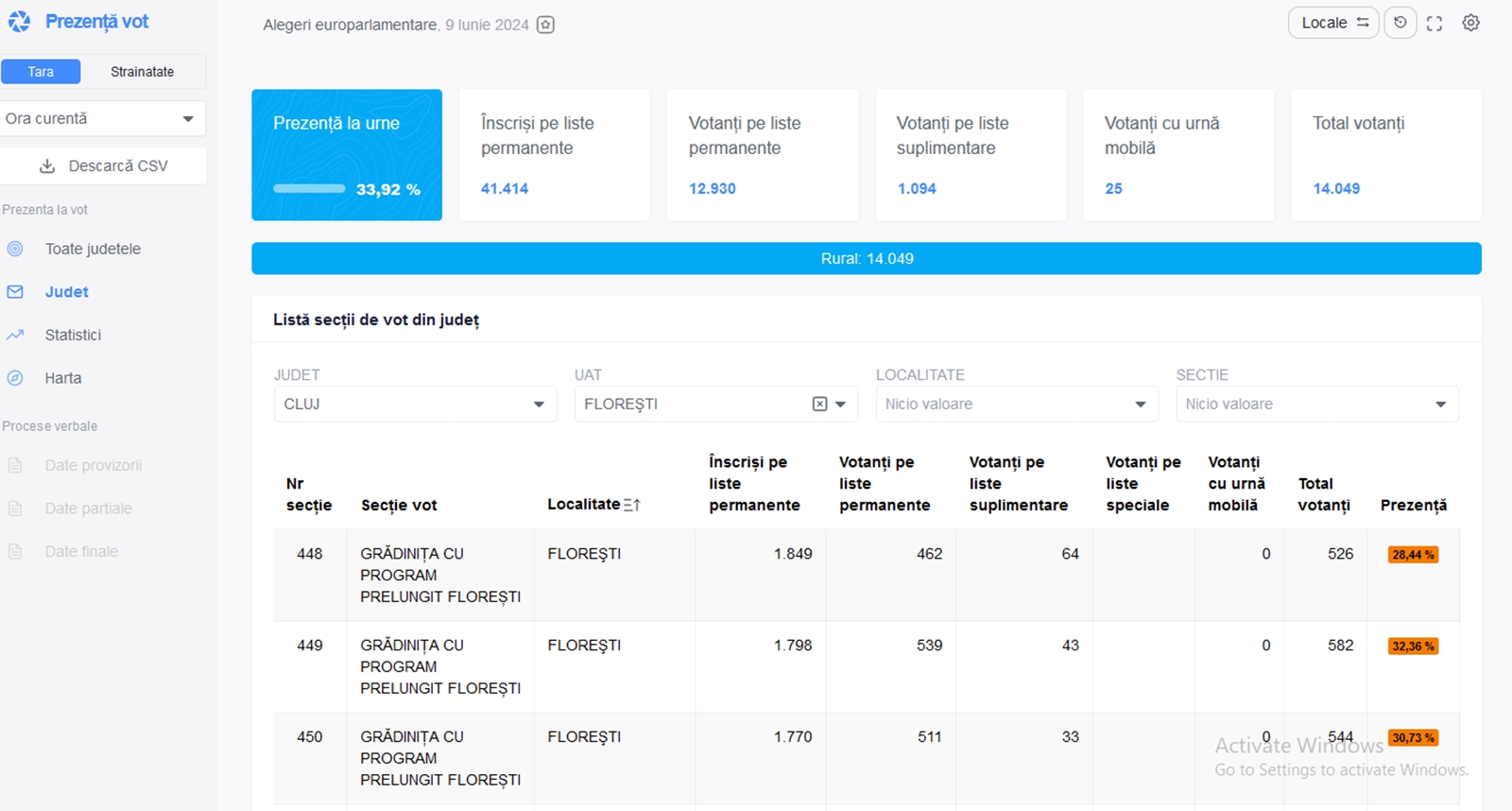Click the download icon beside Descarcă CSV
The width and height of the screenshot is (1512, 811).
47,166
